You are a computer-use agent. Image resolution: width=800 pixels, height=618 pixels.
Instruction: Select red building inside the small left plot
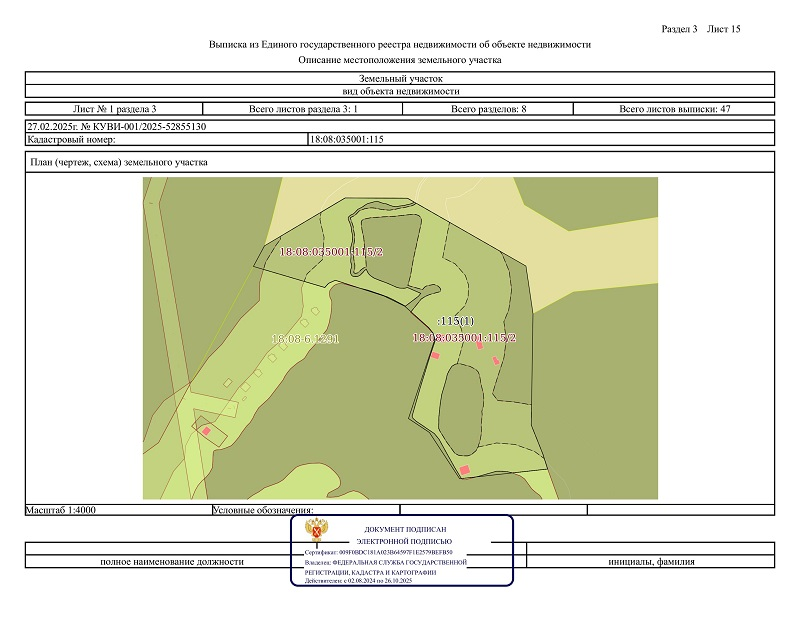(207, 431)
